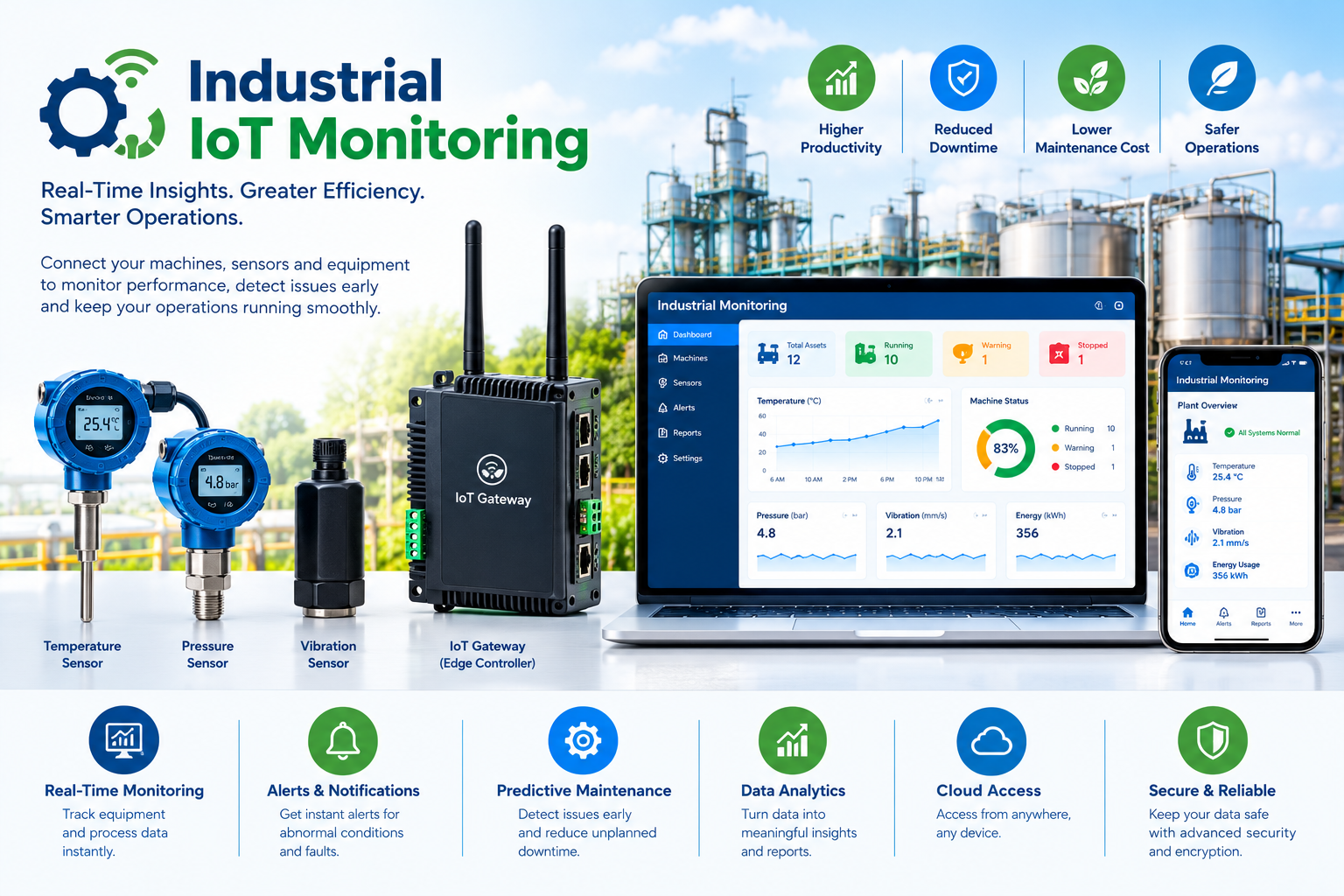Click the Real-Time Monitoring screen icon

click(124, 740)
